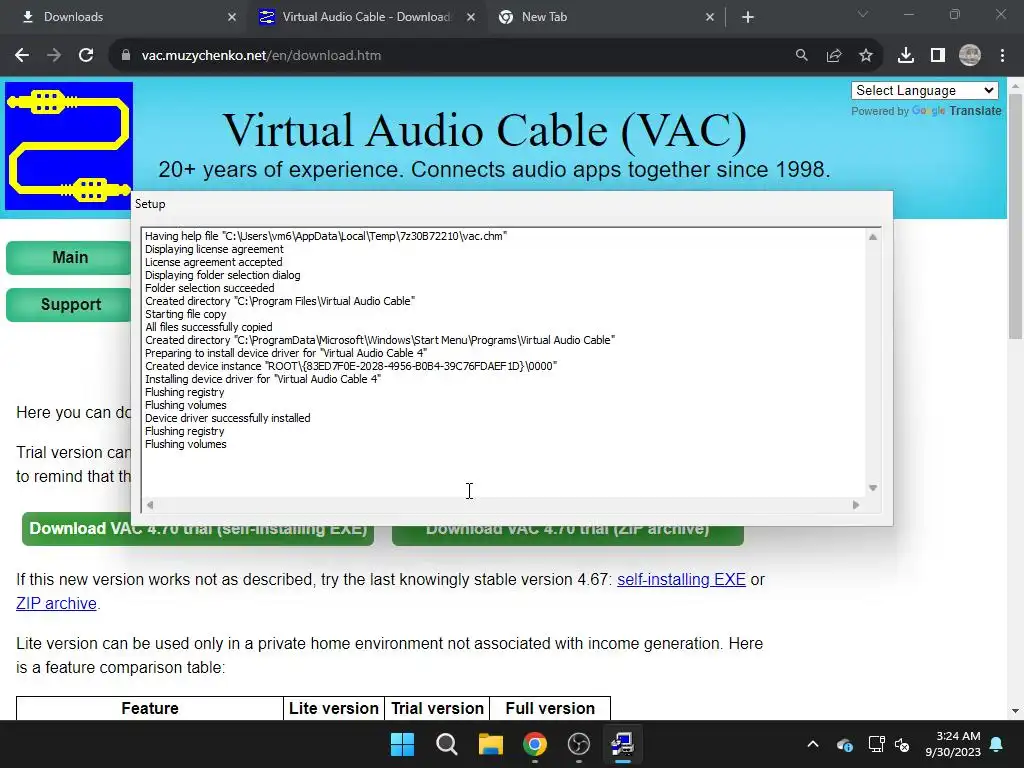Click the browser back arrow
The width and height of the screenshot is (1024, 768).
pos(22,56)
